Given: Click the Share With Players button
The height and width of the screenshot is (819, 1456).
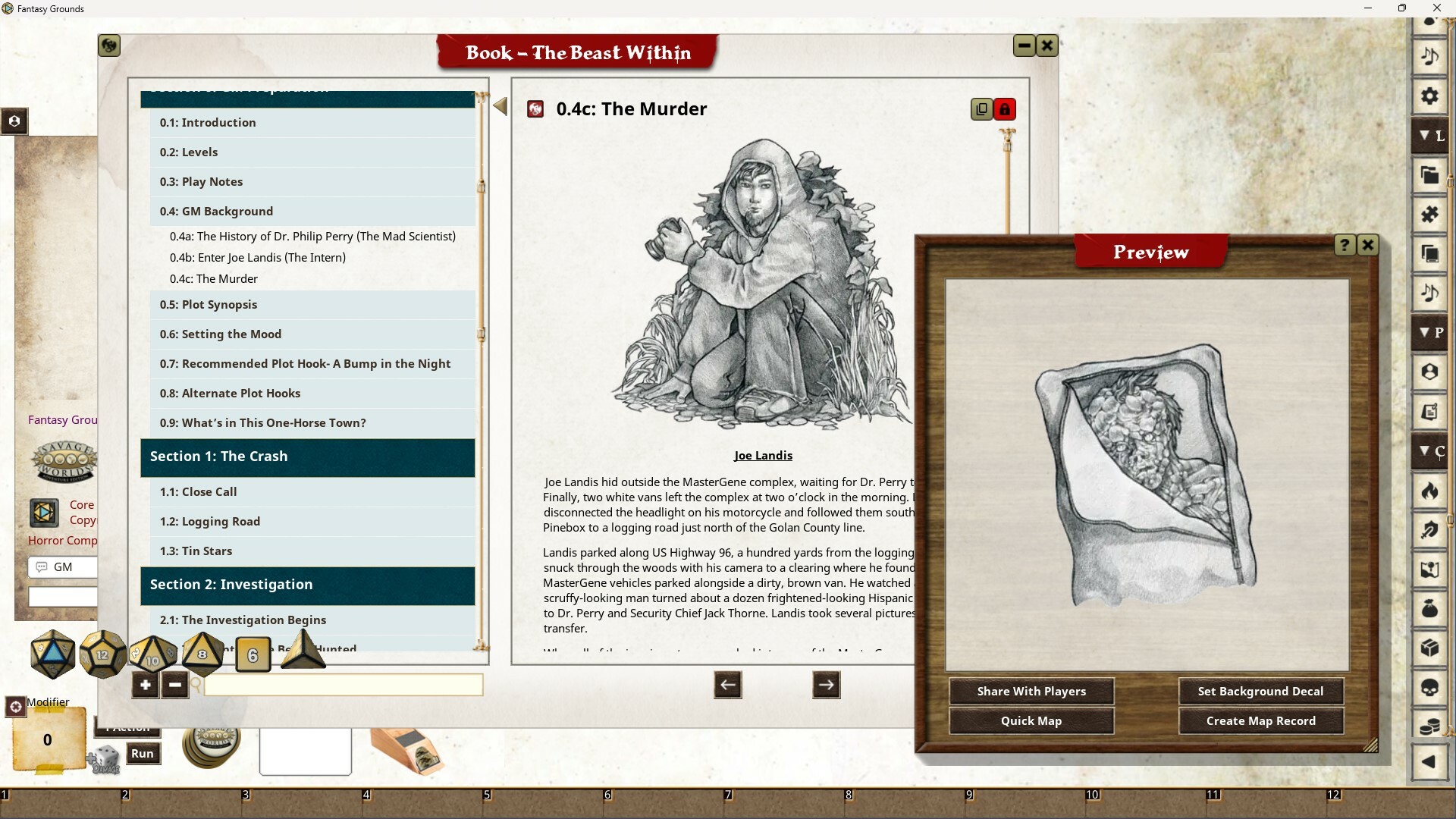Looking at the screenshot, I should click(1031, 691).
